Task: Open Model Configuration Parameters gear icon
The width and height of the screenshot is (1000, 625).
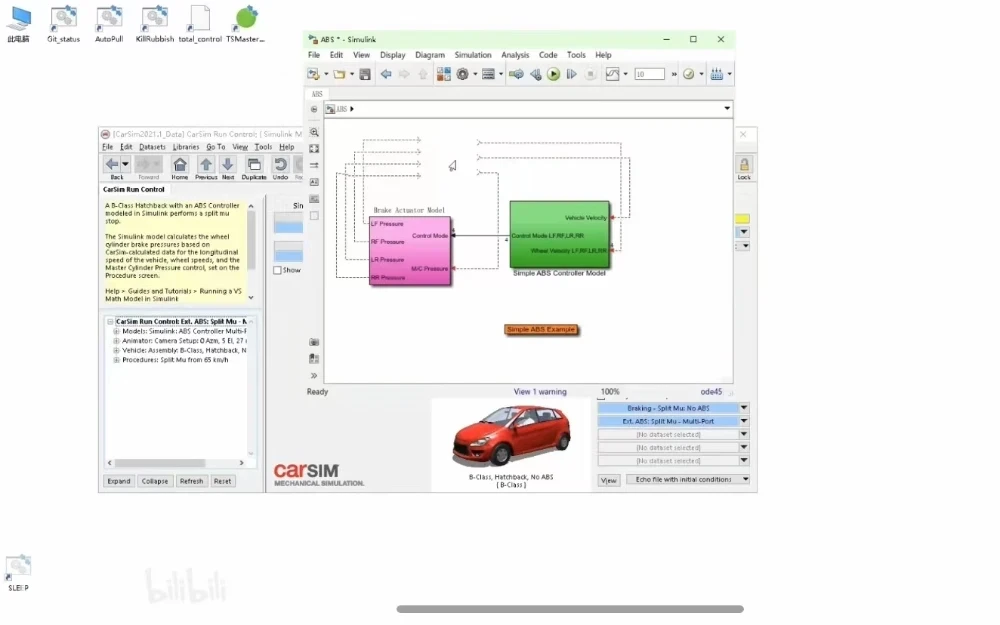Action: click(x=462, y=75)
